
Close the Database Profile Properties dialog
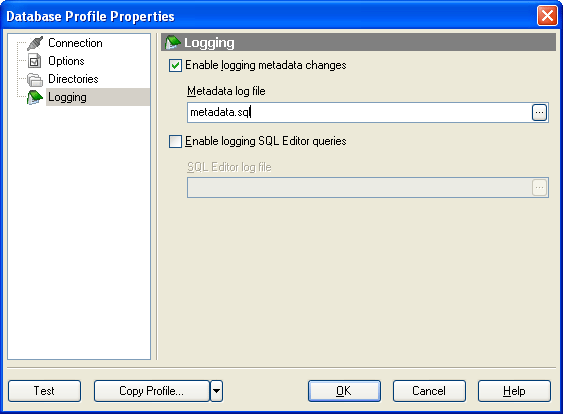[547, 16]
